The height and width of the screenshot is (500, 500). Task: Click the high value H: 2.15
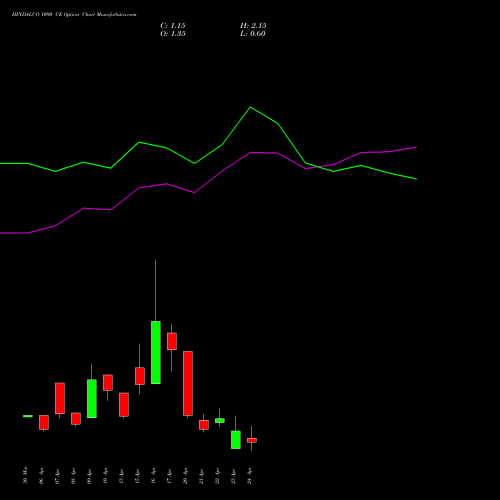[253, 26]
